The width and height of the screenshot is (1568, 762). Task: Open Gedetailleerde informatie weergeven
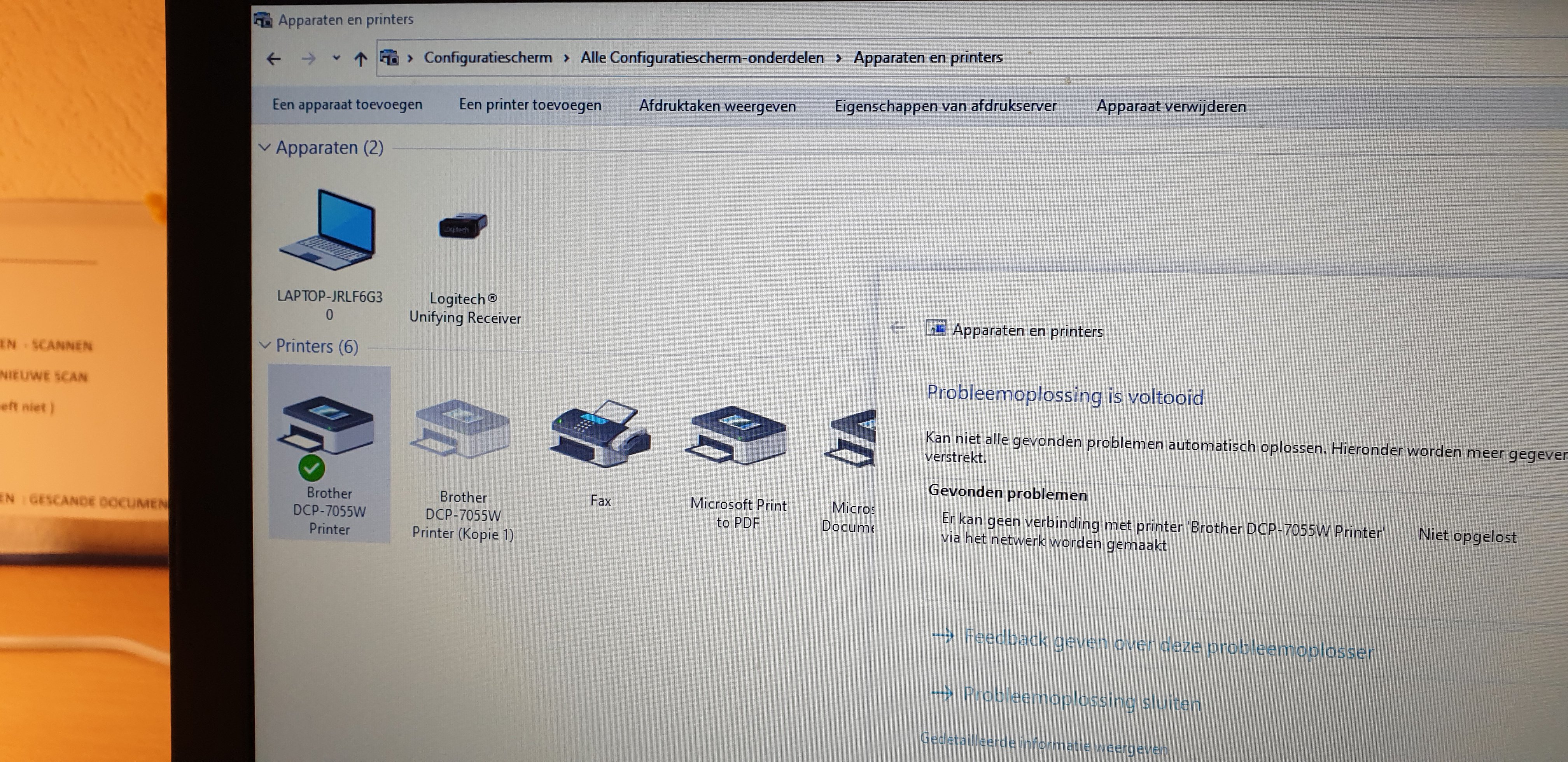coord(1044,744)
